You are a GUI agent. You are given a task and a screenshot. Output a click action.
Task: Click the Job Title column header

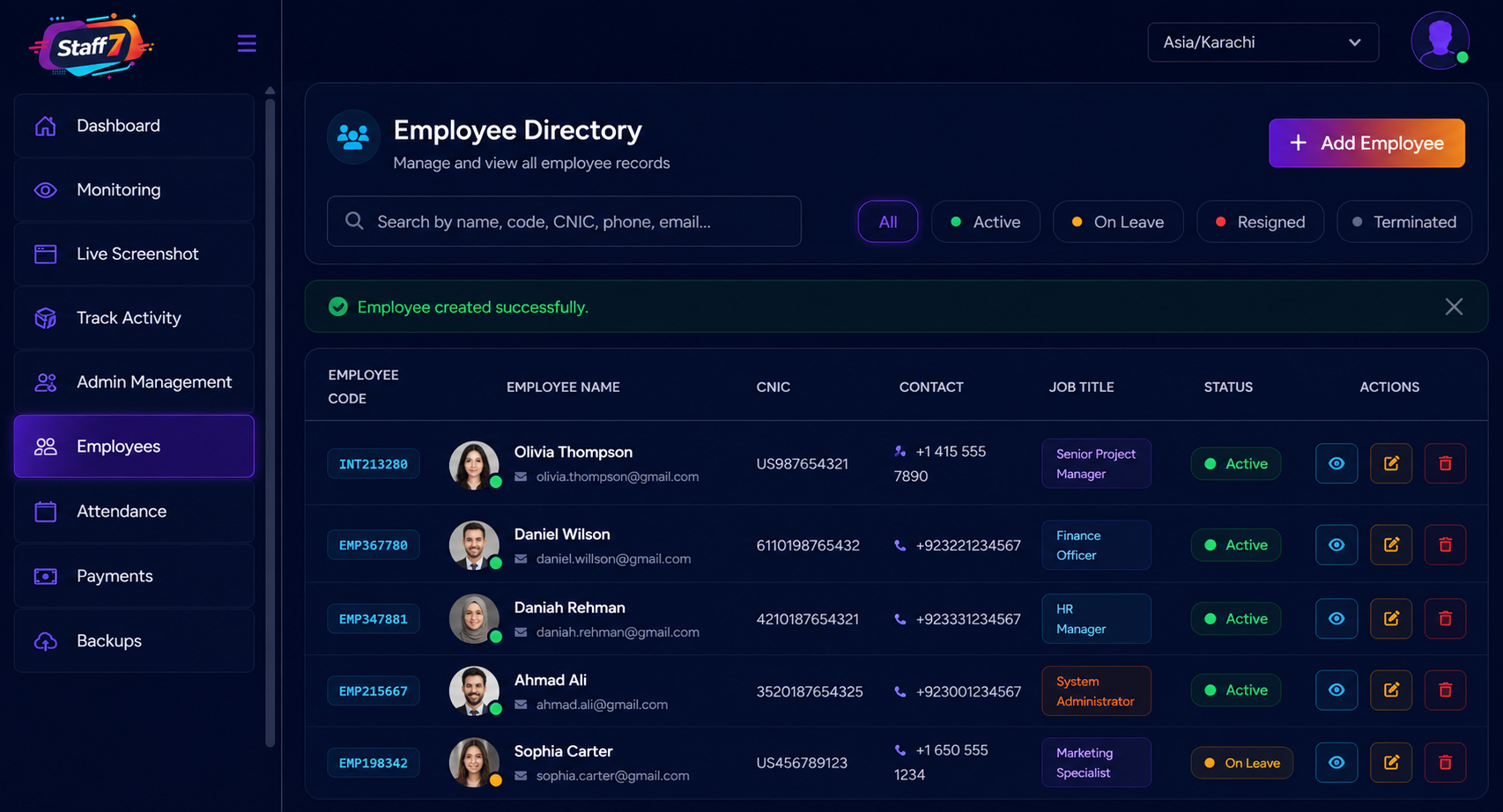(1081, 387)
